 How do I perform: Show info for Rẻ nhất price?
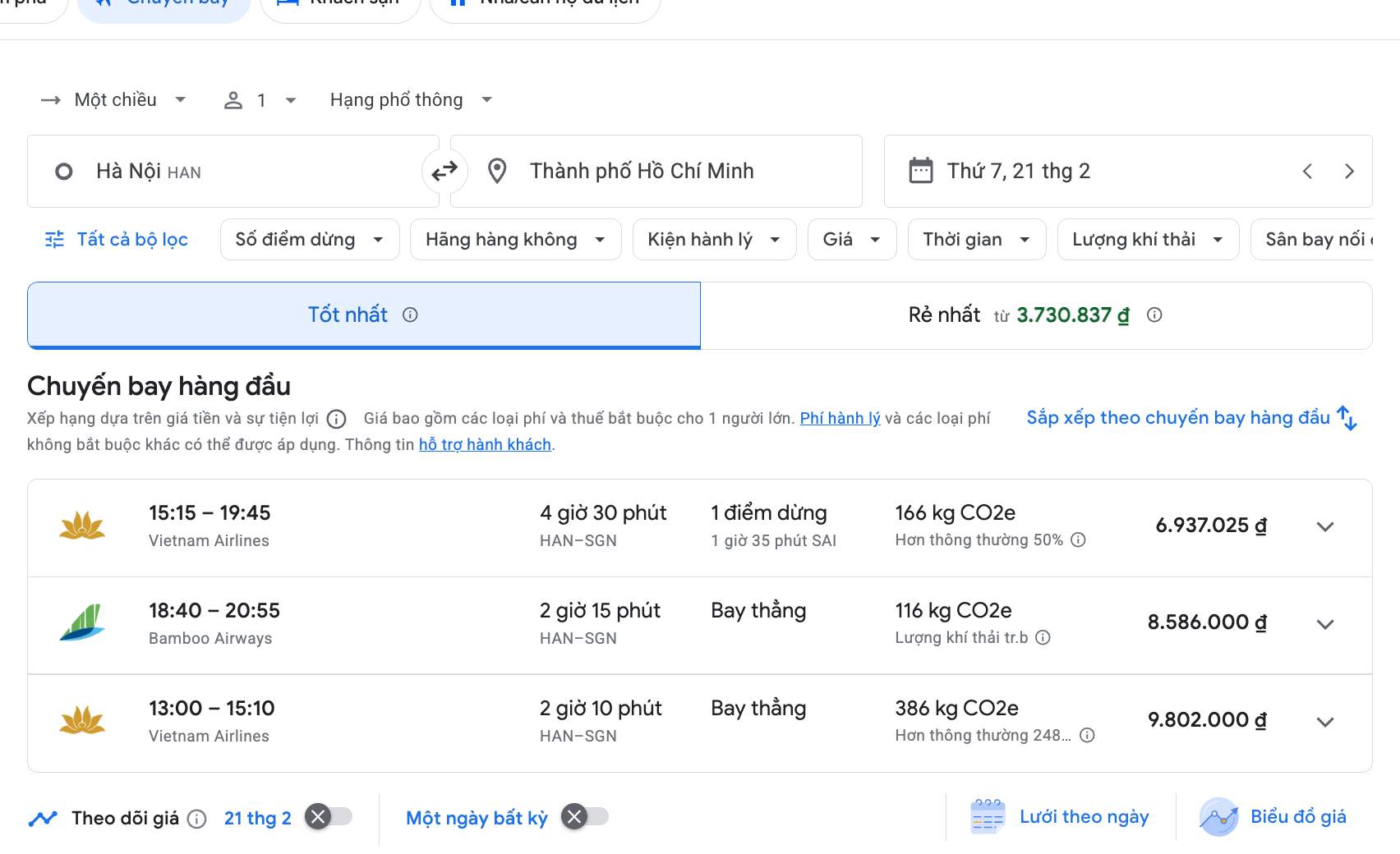pyautogui.click(x=1154, y=315)
